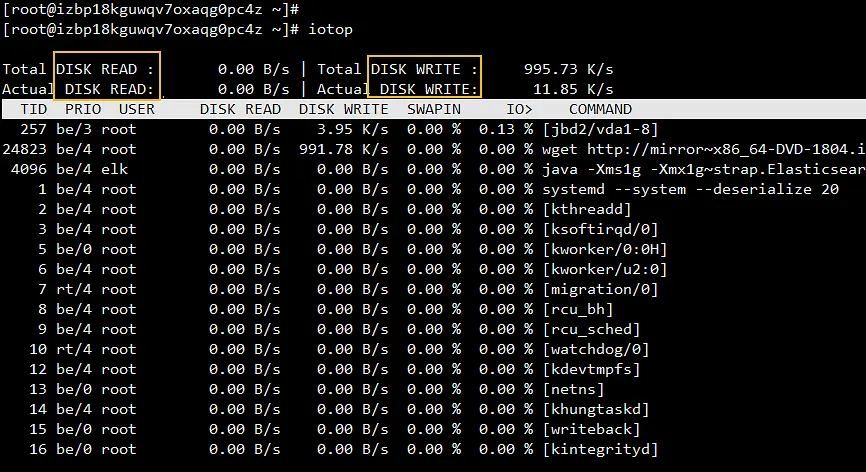Viewport: 866px width, 472px height.
Task: Select the PRIO column header
Action: click(82, 109)
